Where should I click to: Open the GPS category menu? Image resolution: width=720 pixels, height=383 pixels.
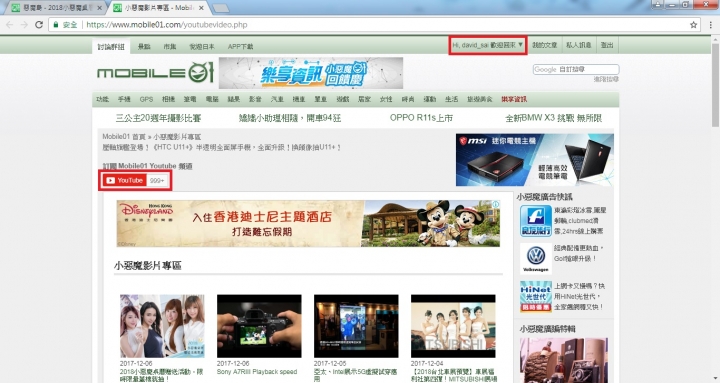146,99
